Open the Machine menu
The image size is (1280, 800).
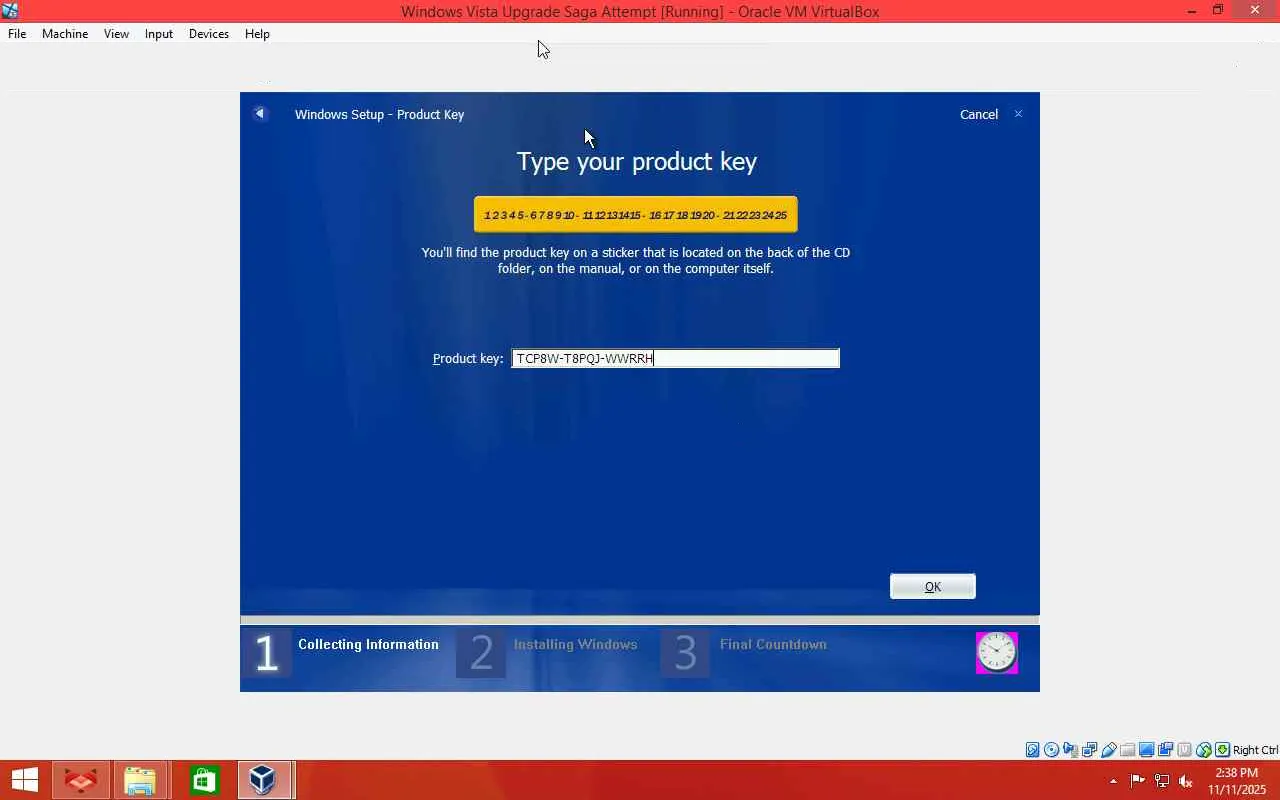point(65,34)
